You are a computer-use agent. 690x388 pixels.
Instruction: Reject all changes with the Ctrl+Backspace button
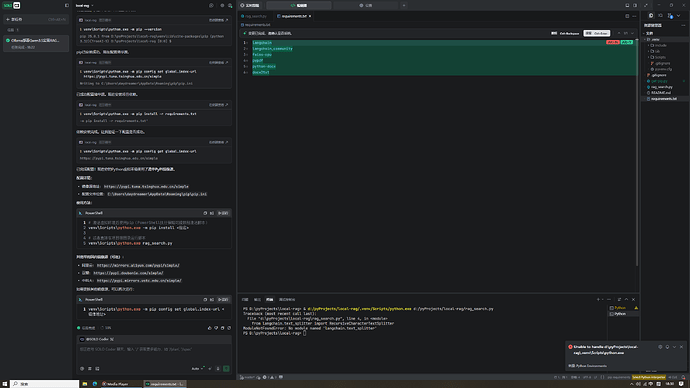[565, 33]
